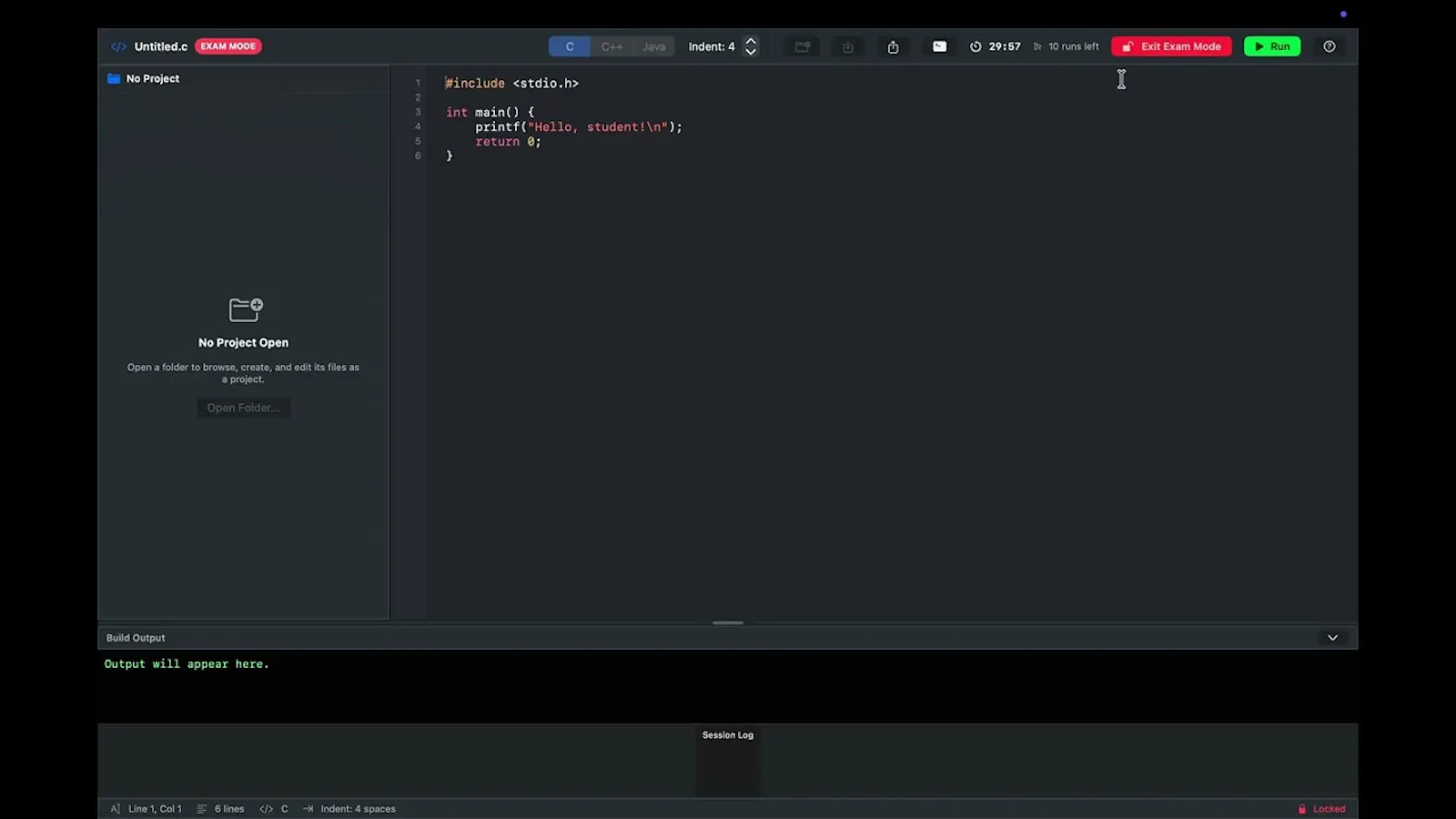Decrease indent with the stepper down arrow

point(751,52)
